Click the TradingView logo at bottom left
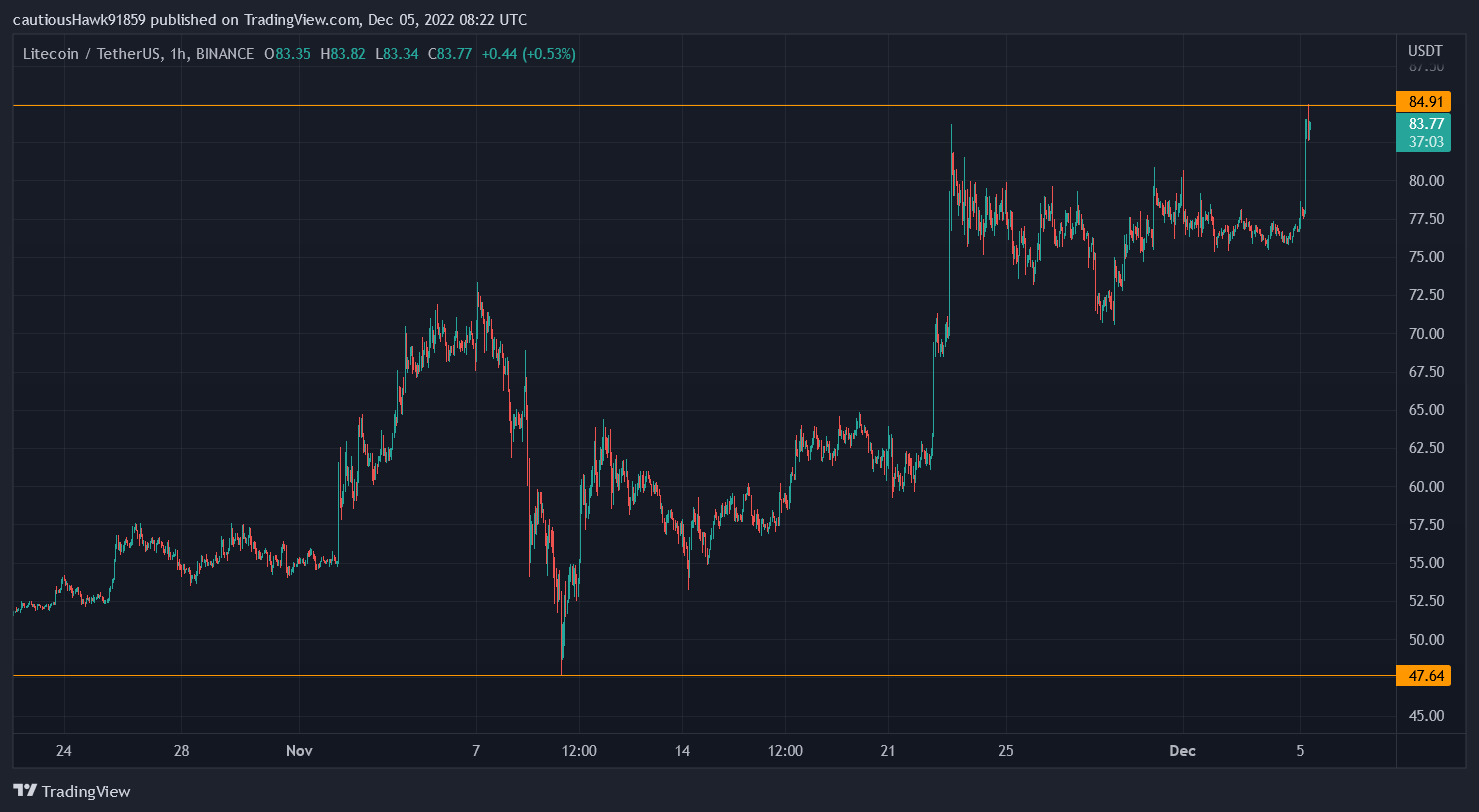The width and height of the screenshot is (1479, 812). coord(71,791)
